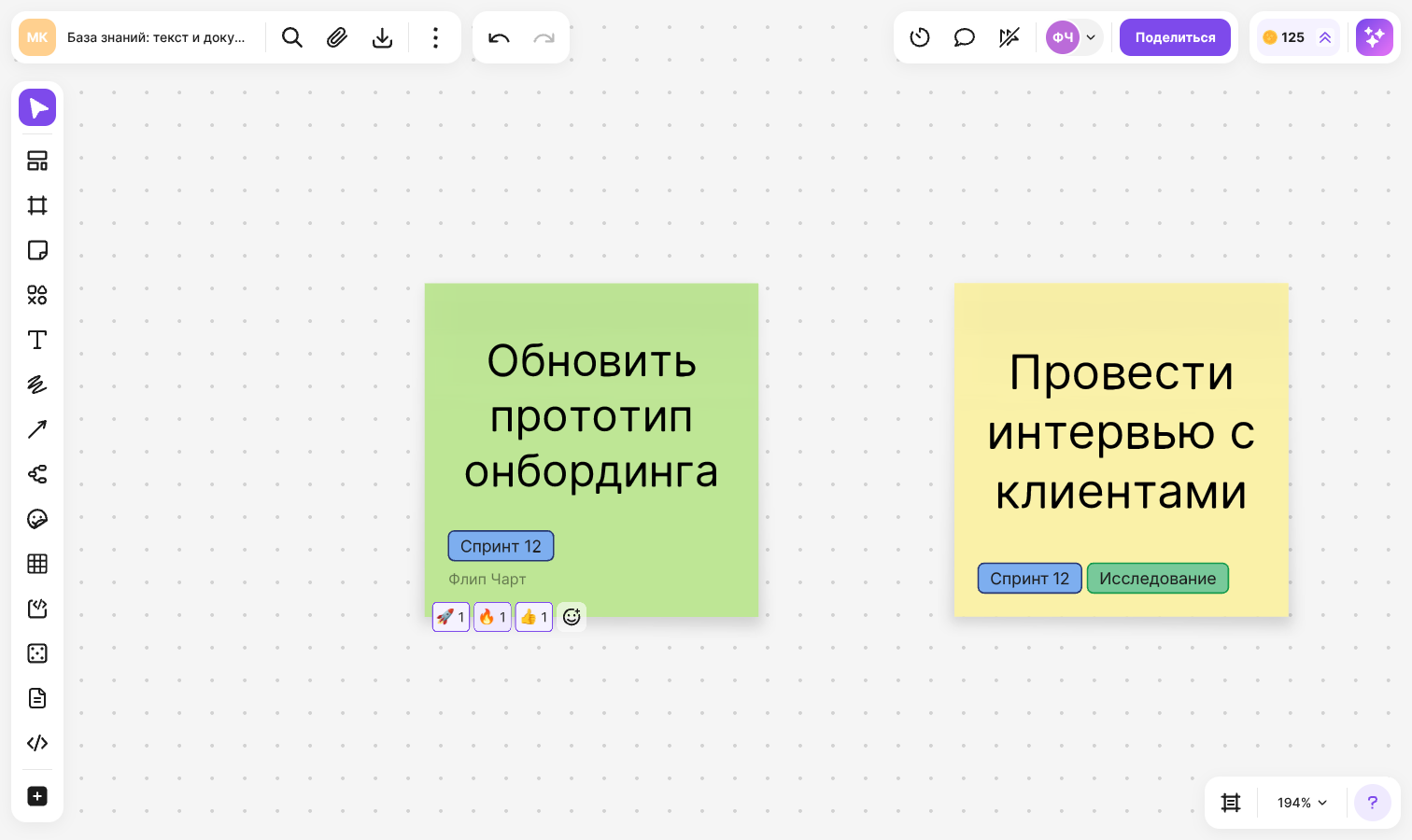
Task: Open the code block tool
Action: 37,743
